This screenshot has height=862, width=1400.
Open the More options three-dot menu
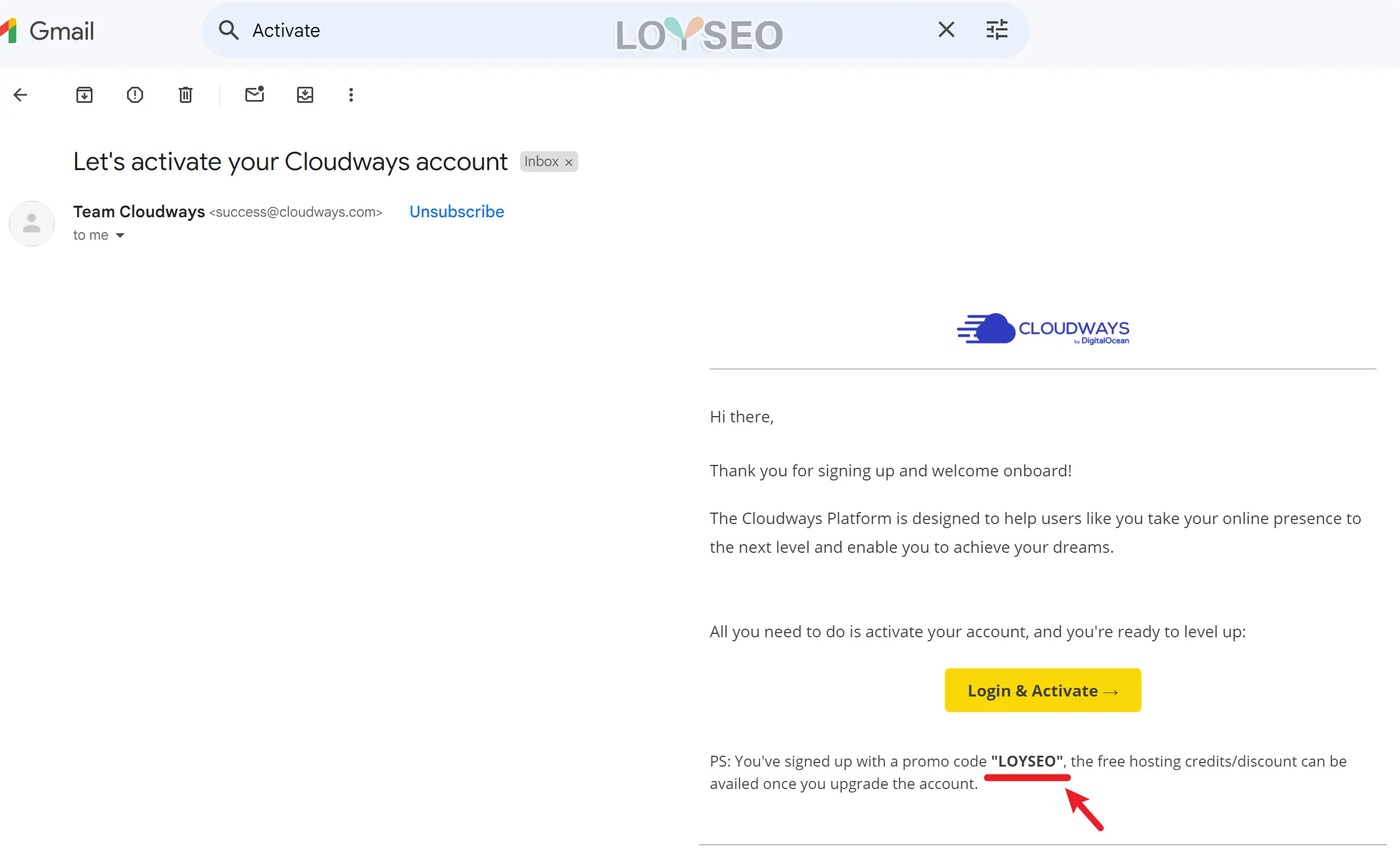click(351, 95)
